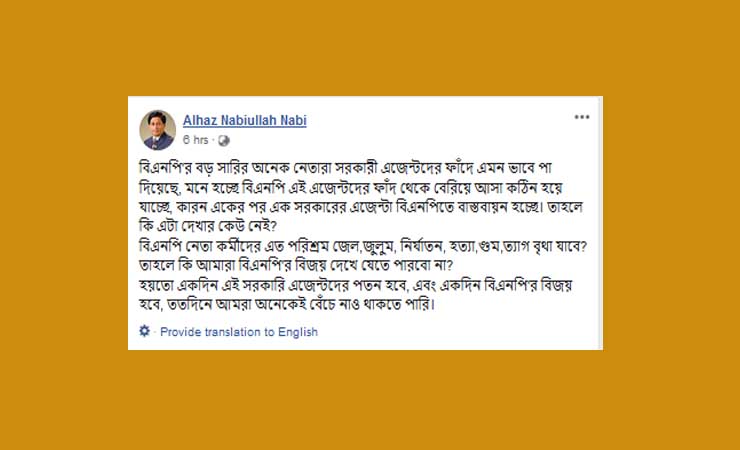This screenshot has width=740, height=450.
Task: Open the translation settings gear icon
Action: tap(144, 331)
